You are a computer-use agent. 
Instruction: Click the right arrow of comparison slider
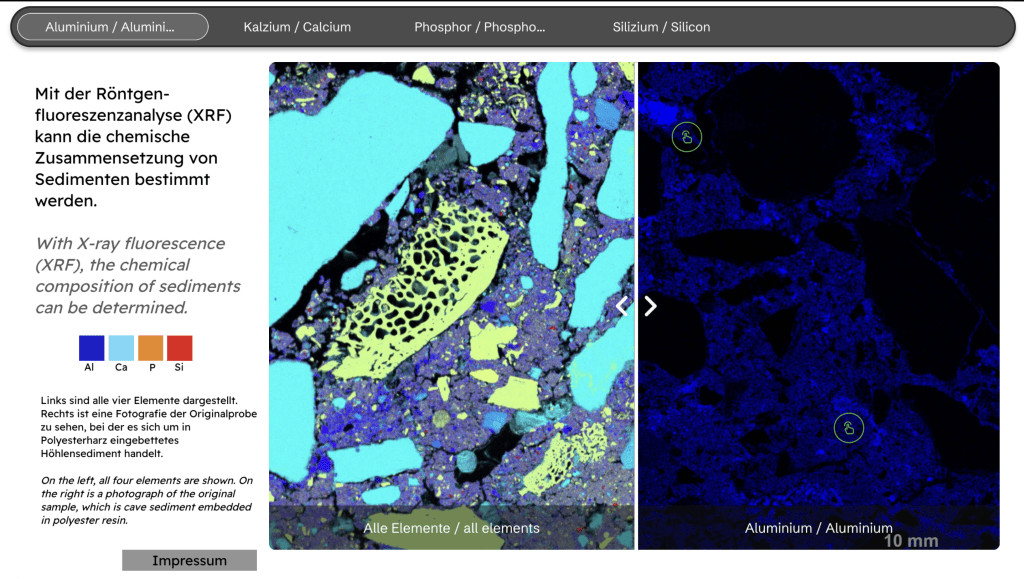click(x=651, y=306)
